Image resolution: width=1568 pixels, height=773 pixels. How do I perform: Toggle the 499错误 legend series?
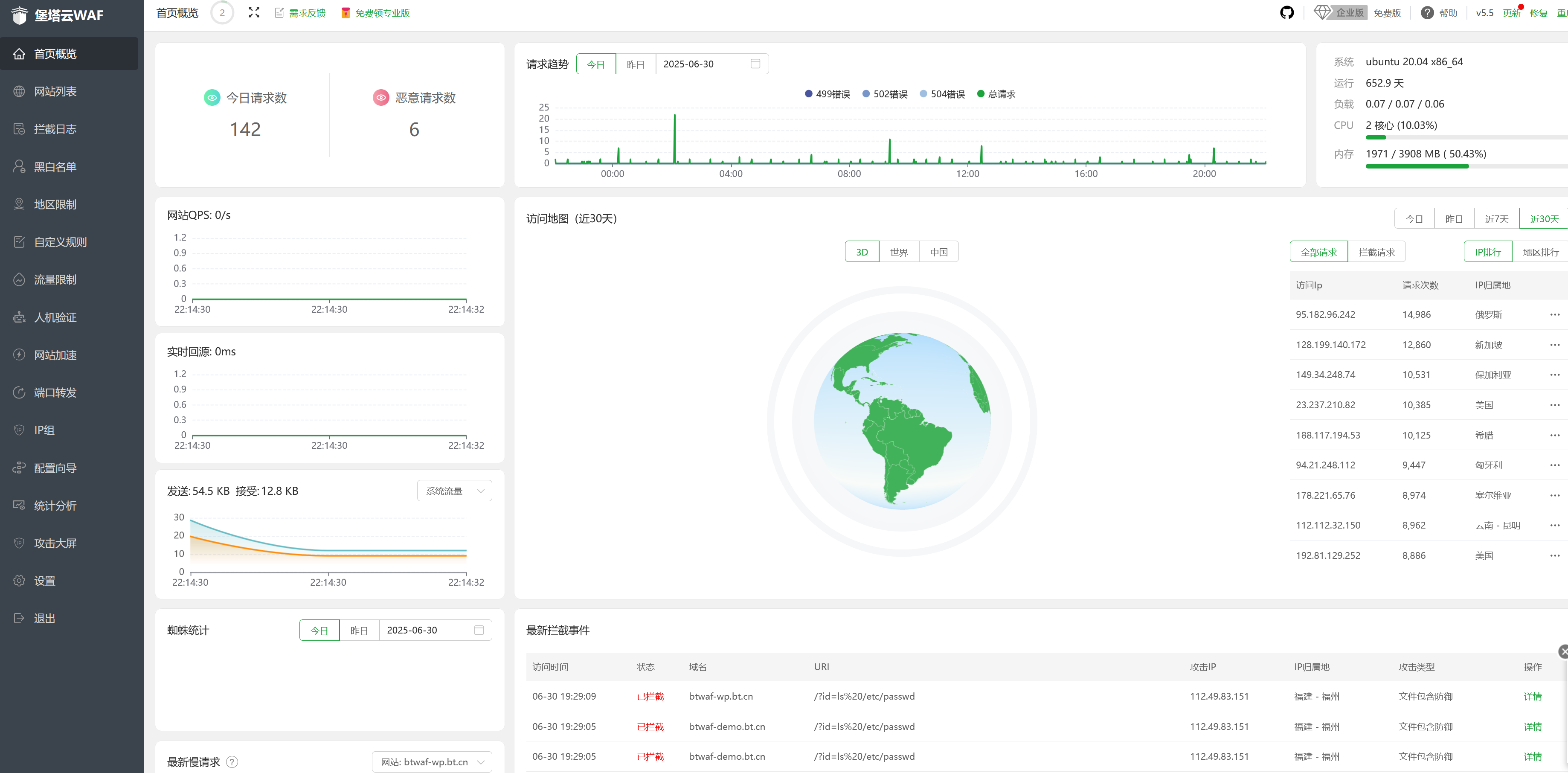(827, 94)
